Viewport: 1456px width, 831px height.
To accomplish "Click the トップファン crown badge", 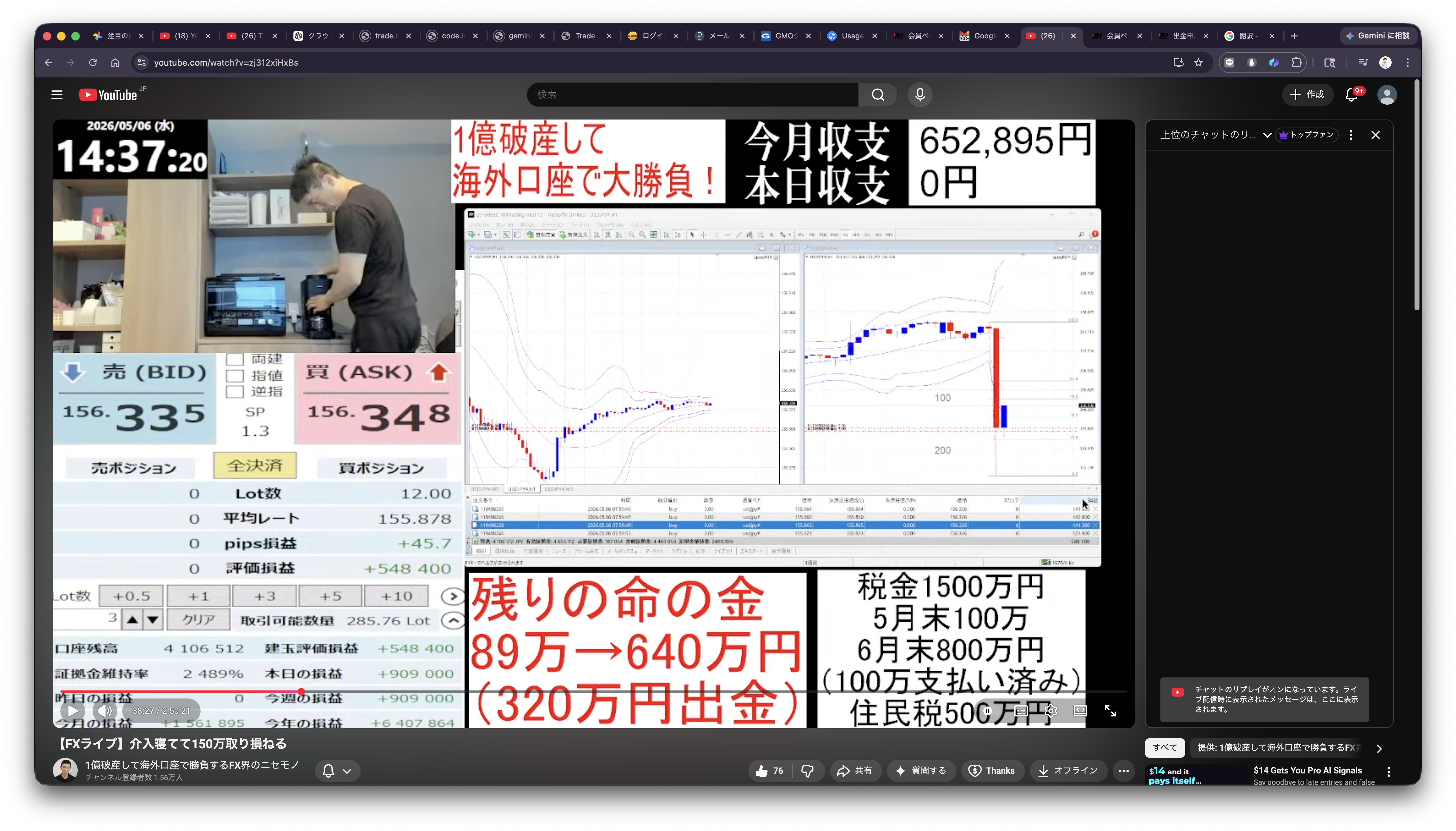I will 1306,135.
